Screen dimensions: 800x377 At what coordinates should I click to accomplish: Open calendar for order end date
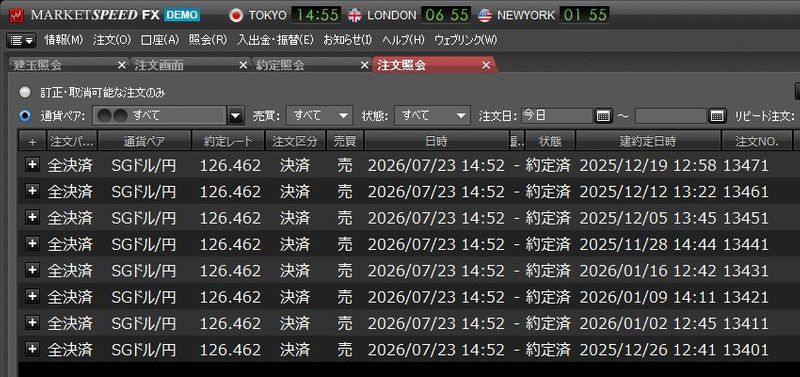(717, 116)
